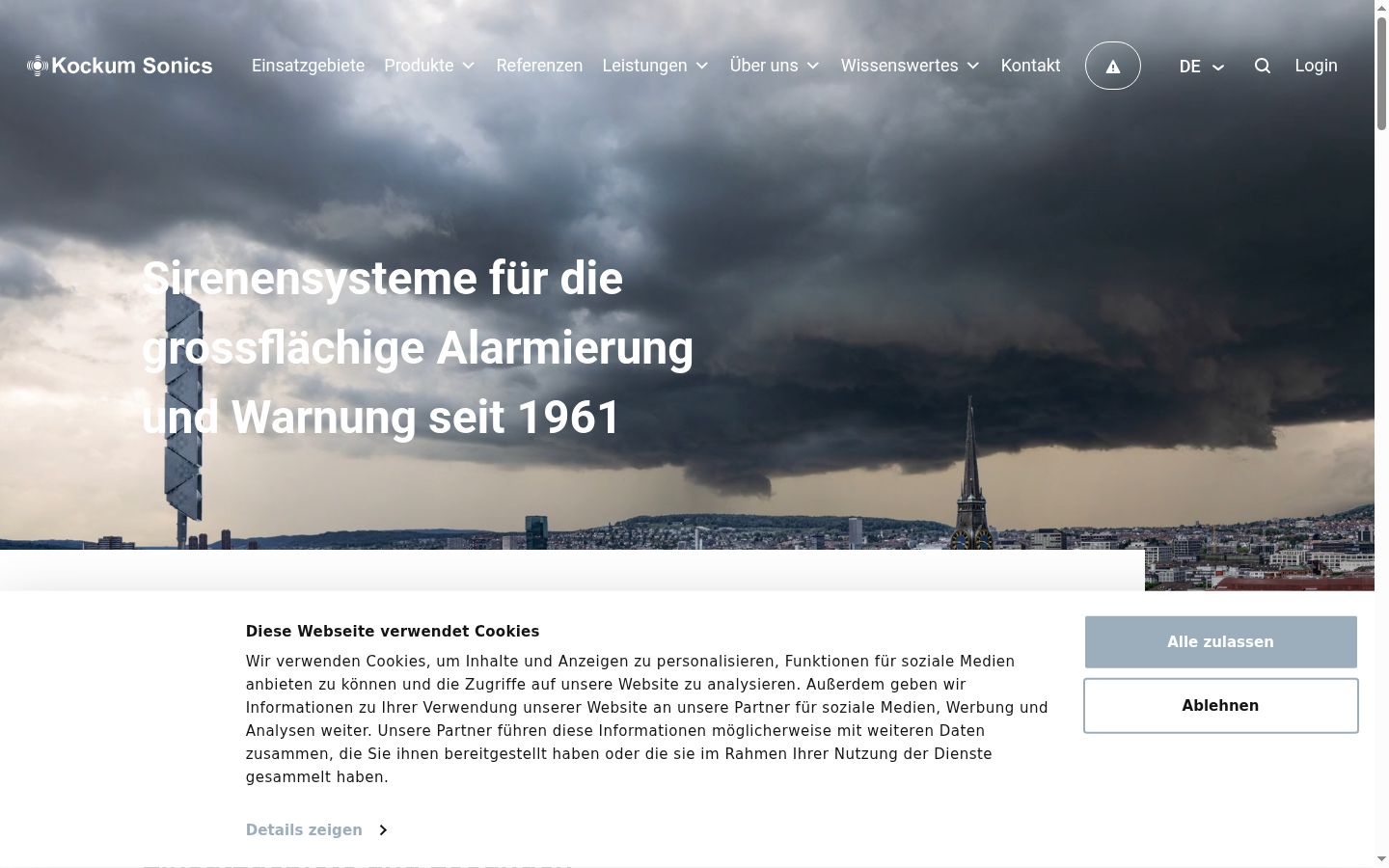1389x868 pixels.
Task: Expand the Leistungen menu chevron
Action: pos(702,66)
